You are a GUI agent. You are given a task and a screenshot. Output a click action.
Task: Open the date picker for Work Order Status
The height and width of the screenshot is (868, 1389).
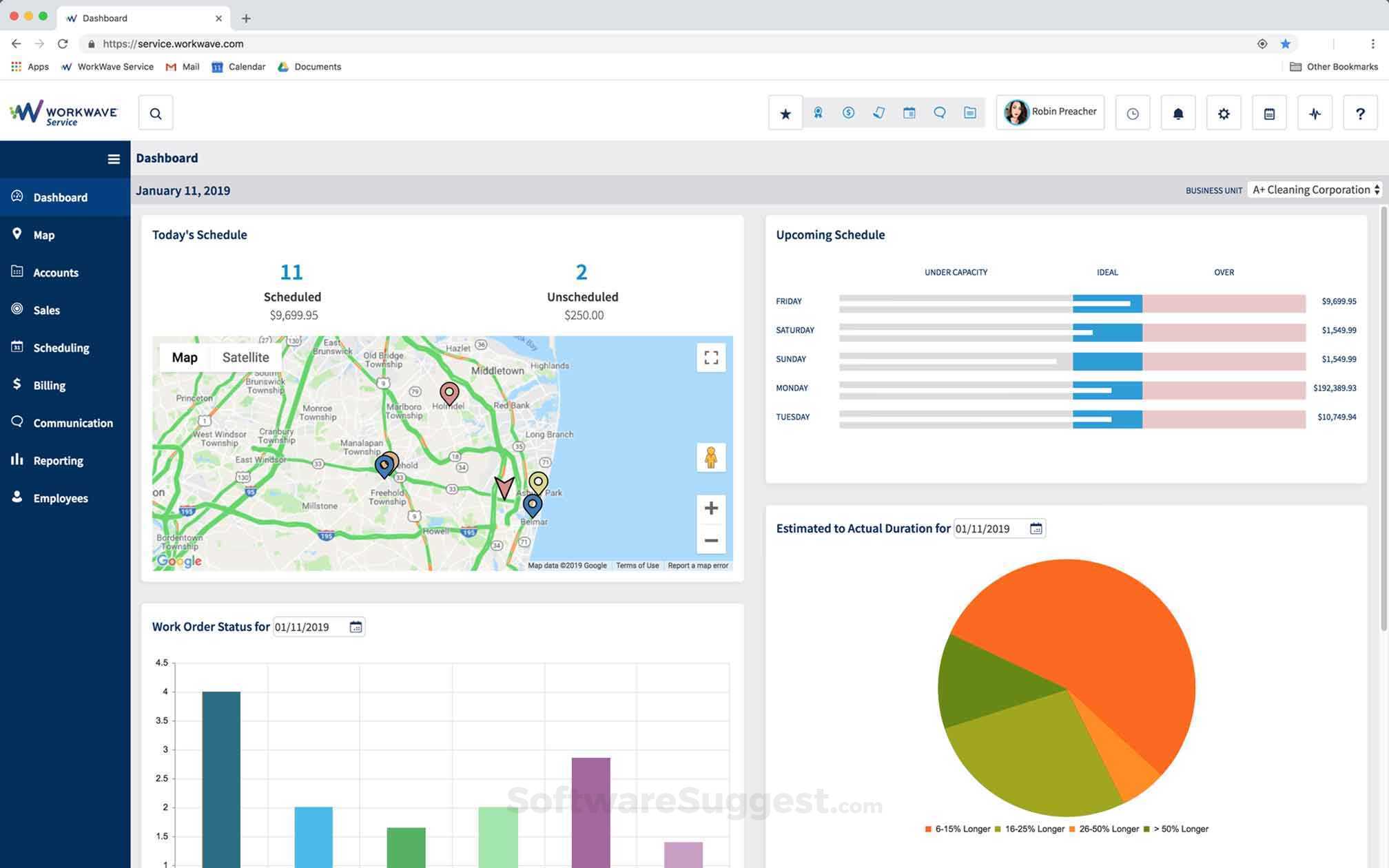(356, 627)
